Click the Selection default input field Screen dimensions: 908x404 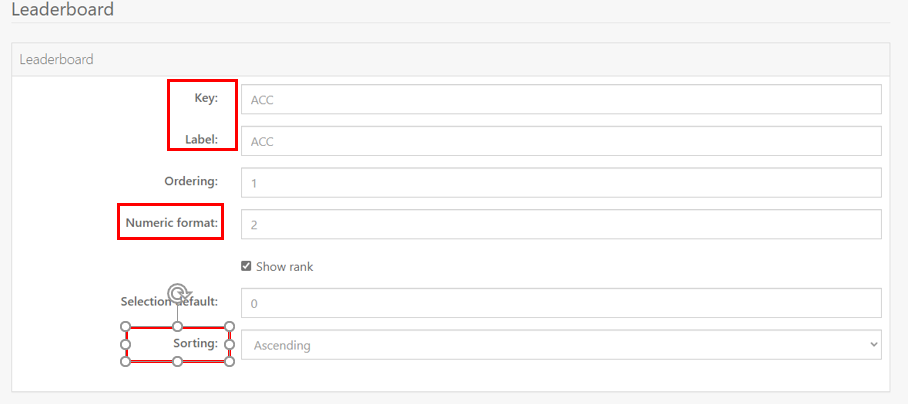pos(561,303)
